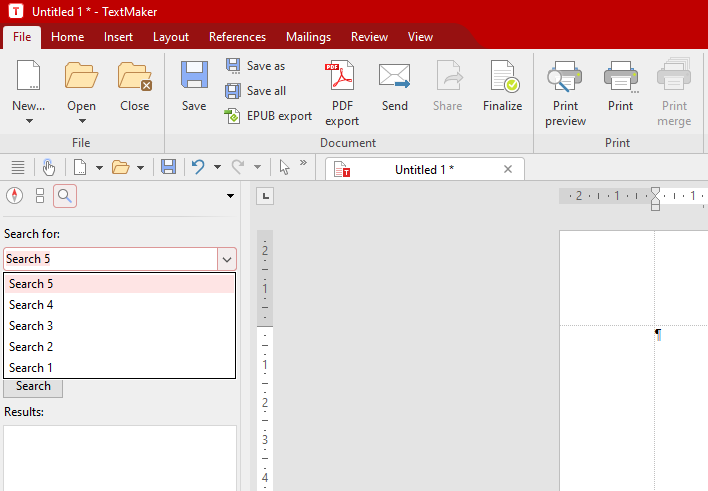Select Search 3 from history list
Image resolution: width=708 pixels, height=491 pixels.
[120, 326]
